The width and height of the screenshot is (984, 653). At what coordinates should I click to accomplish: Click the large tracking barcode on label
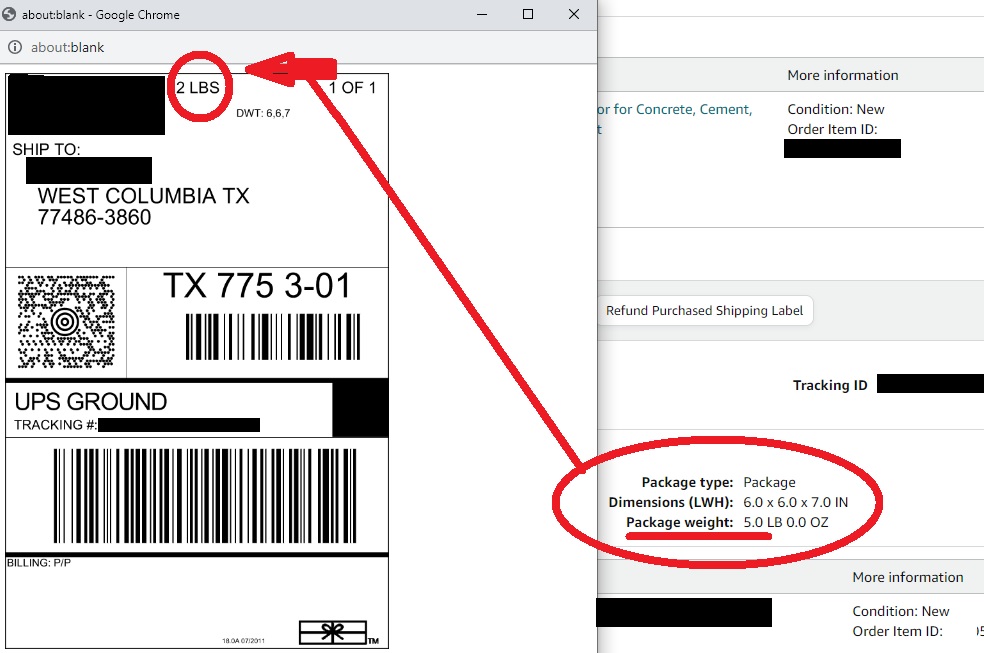coord(205,496)
